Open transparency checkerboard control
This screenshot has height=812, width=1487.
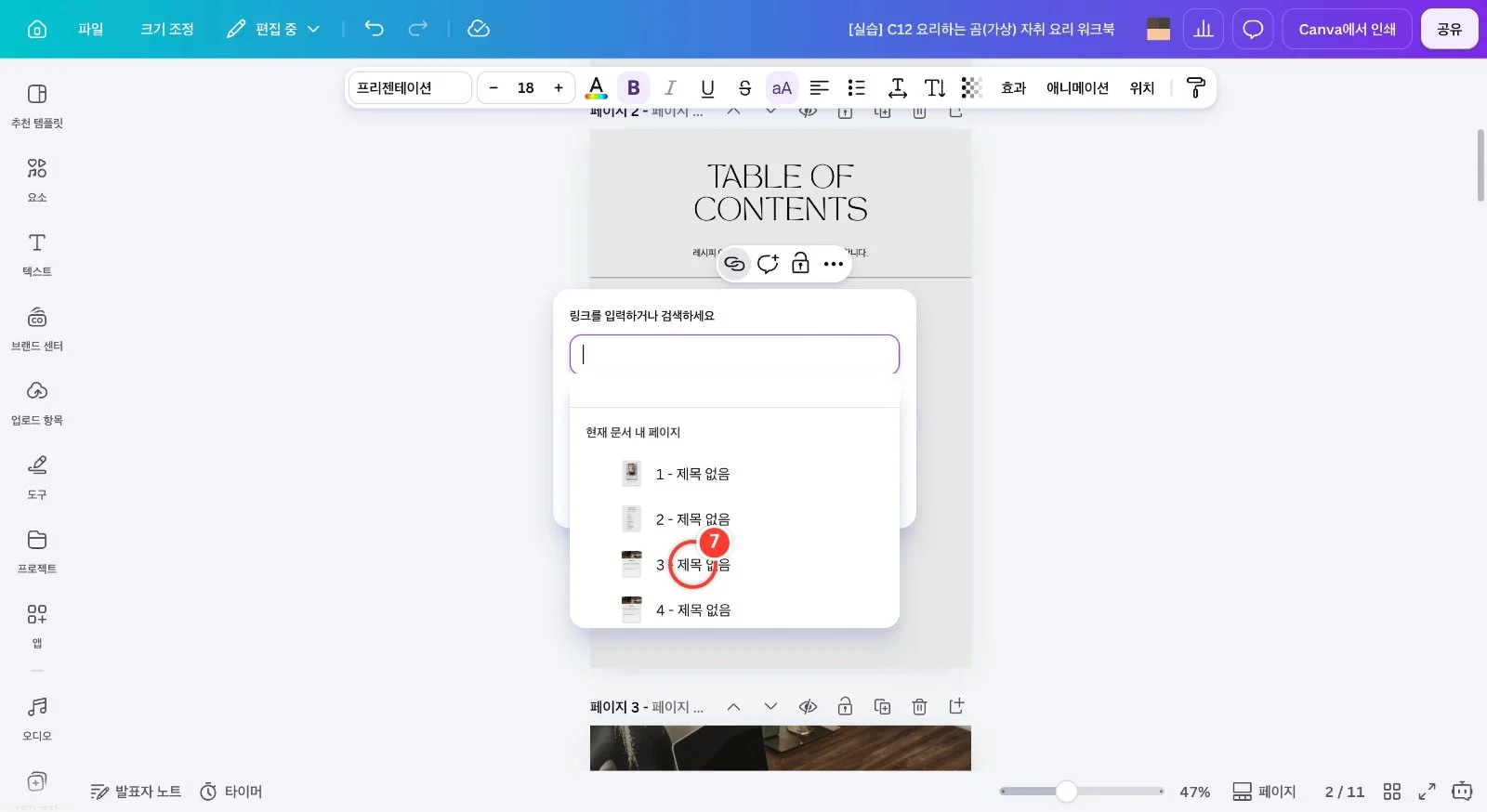point(971,87)
